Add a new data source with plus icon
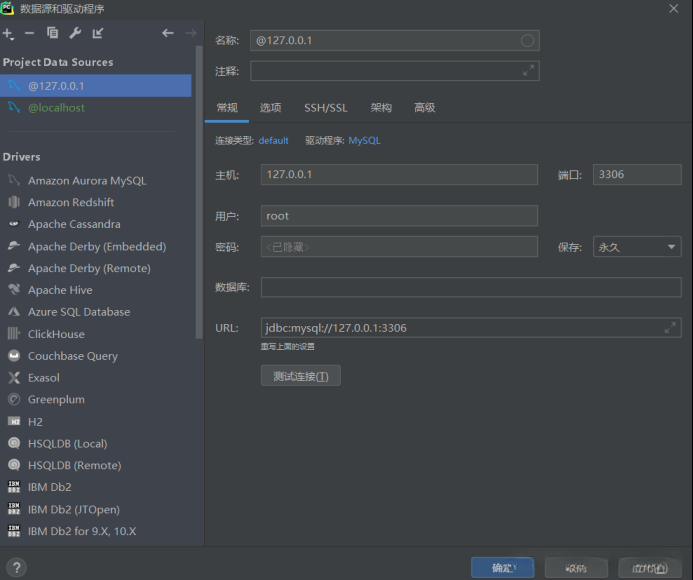The height and width of the screenshot is (580, 693). pos(8,34)
